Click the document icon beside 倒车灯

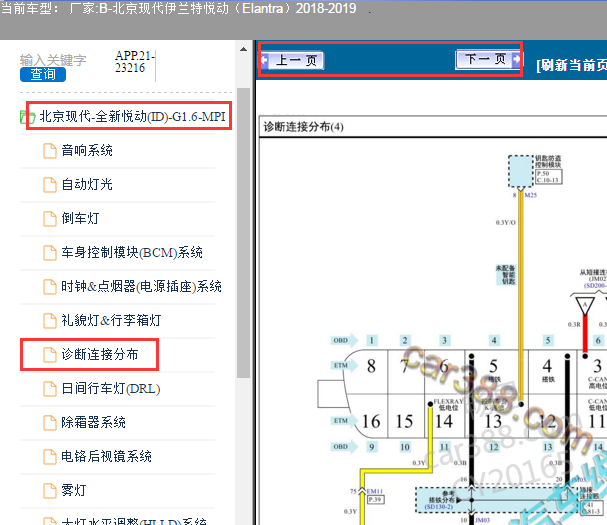50,219
